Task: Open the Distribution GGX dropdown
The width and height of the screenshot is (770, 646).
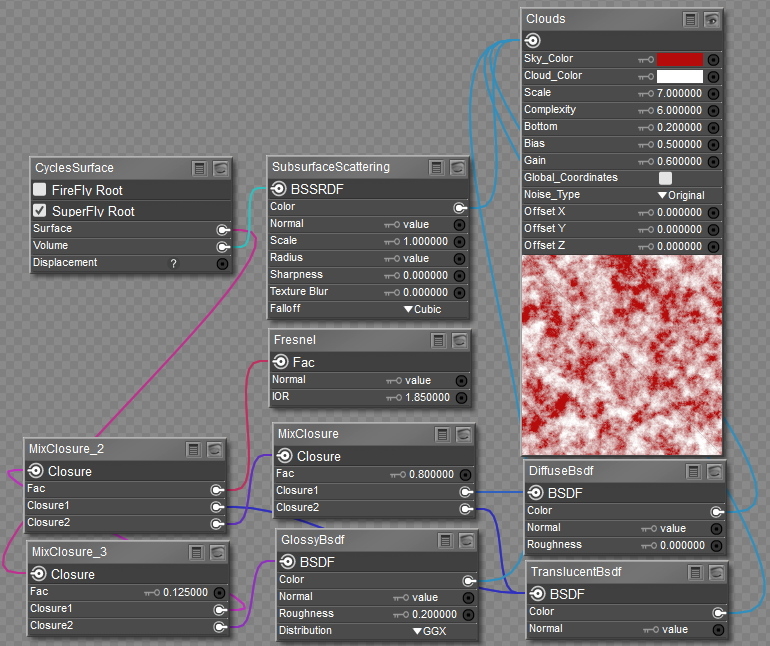Action: click(x=429, y=631)
